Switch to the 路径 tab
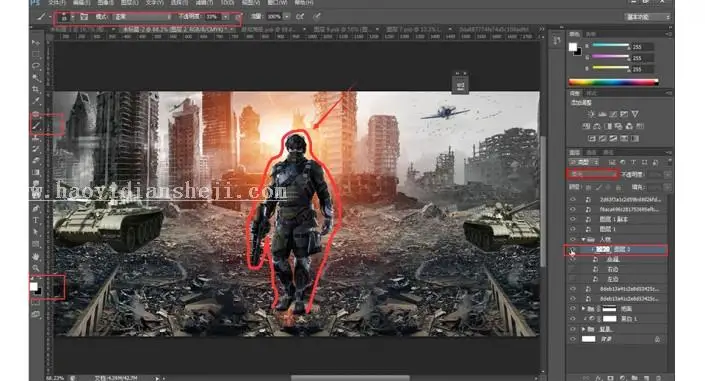 pos(607,152)
